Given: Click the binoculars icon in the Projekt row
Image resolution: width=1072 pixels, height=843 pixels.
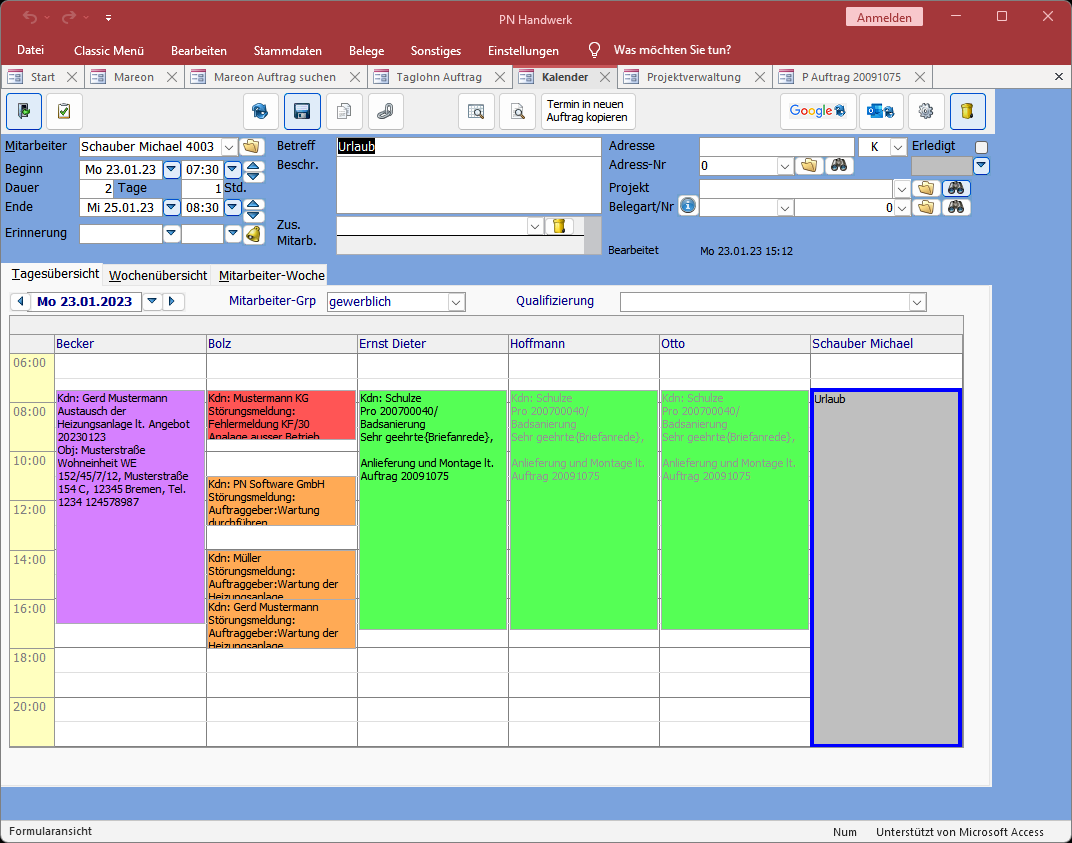Looking at the screenshot, I should click(956, 187).
